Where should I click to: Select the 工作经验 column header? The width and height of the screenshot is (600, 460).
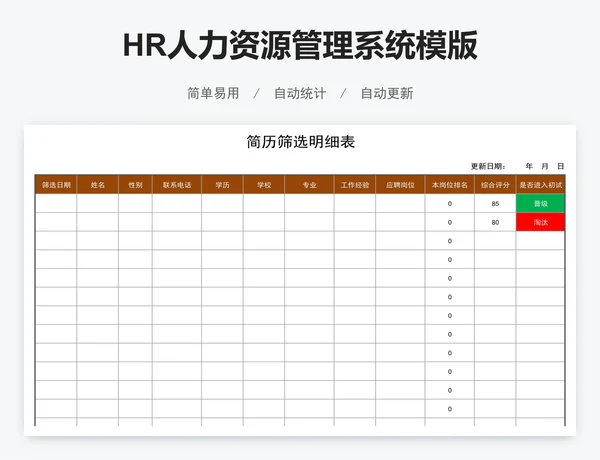355,185
